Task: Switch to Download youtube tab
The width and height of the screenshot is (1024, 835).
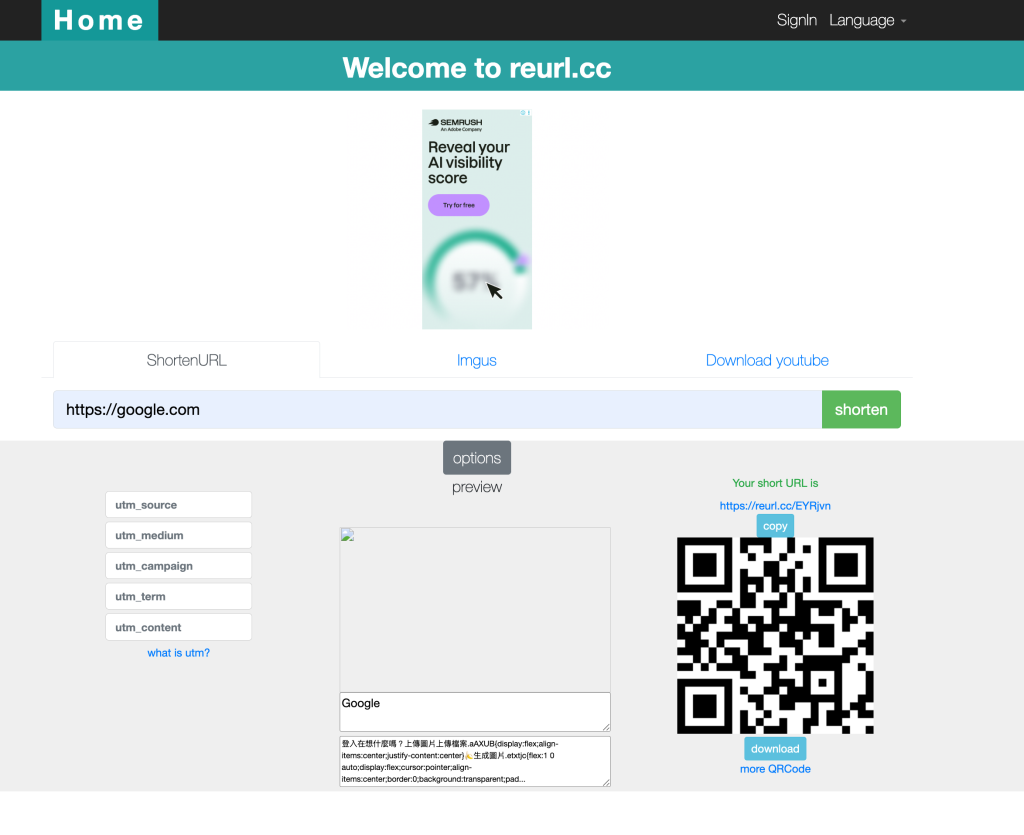Action: [767, 360]
